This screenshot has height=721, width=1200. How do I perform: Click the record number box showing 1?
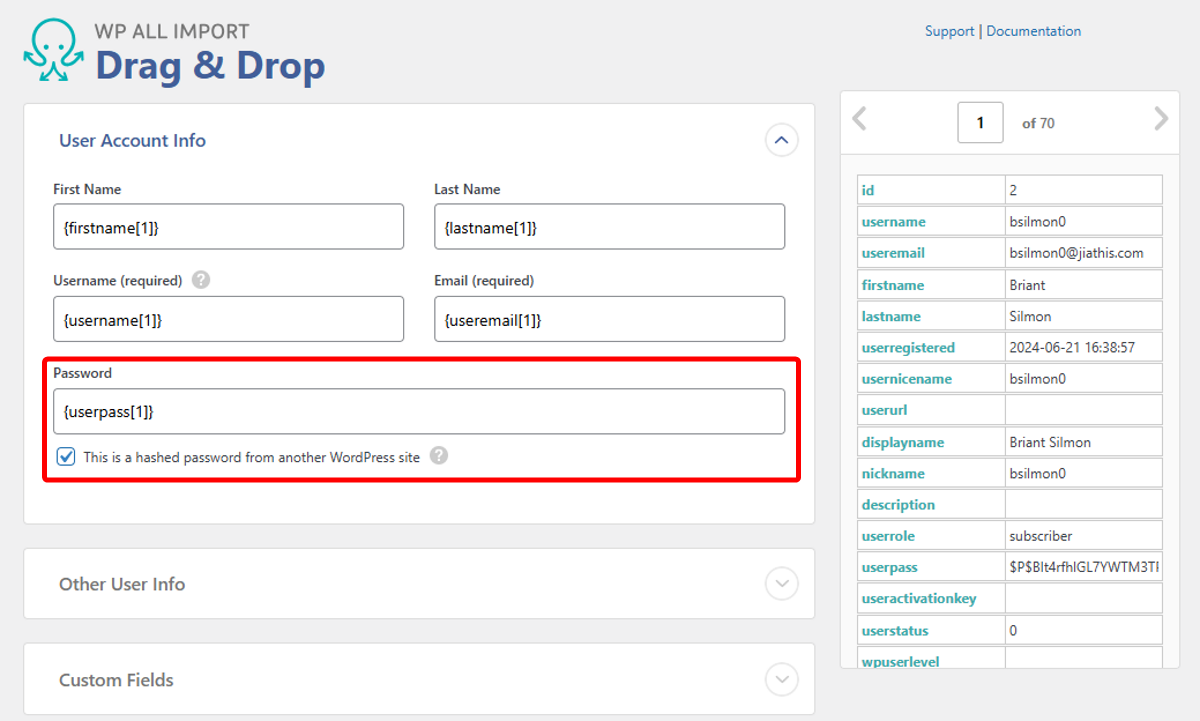coord(980,123)
